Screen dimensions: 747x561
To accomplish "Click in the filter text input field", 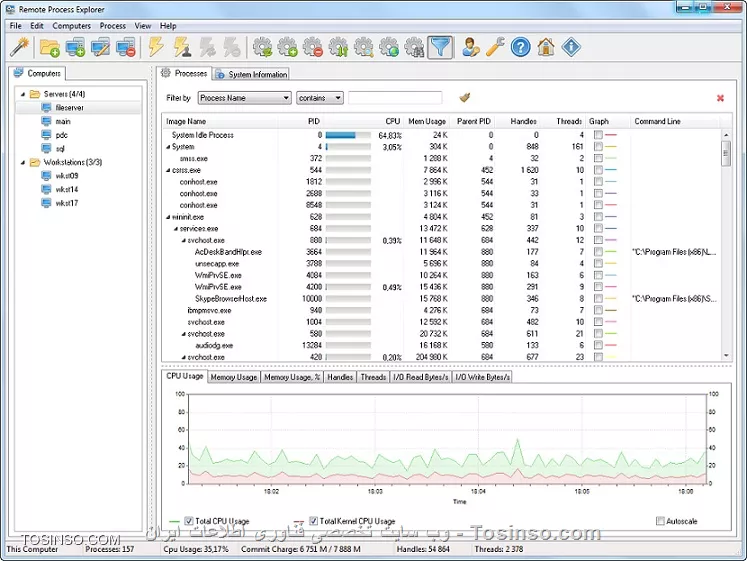I will point(395,98).
